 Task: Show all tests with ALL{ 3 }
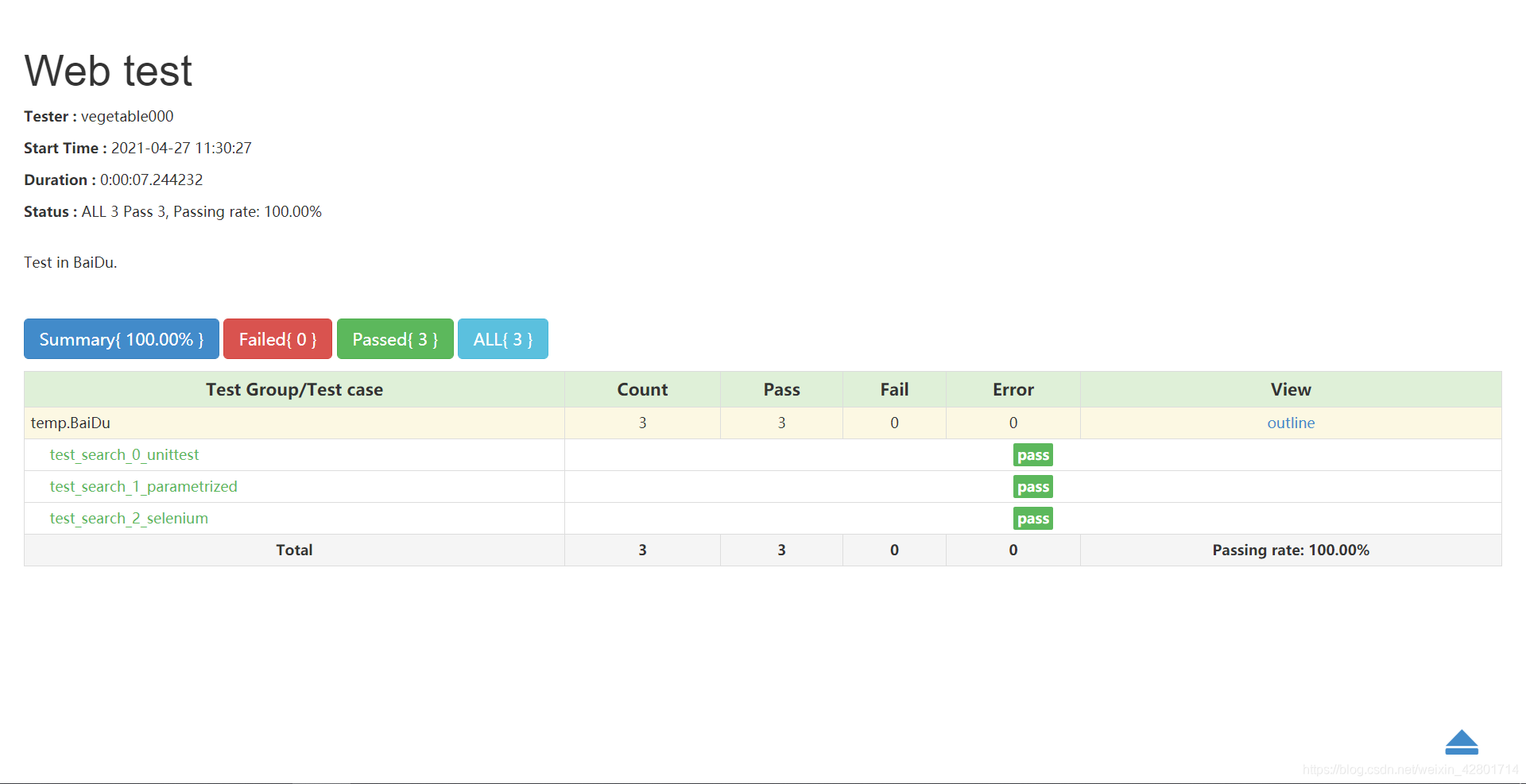tap(503, 339)
